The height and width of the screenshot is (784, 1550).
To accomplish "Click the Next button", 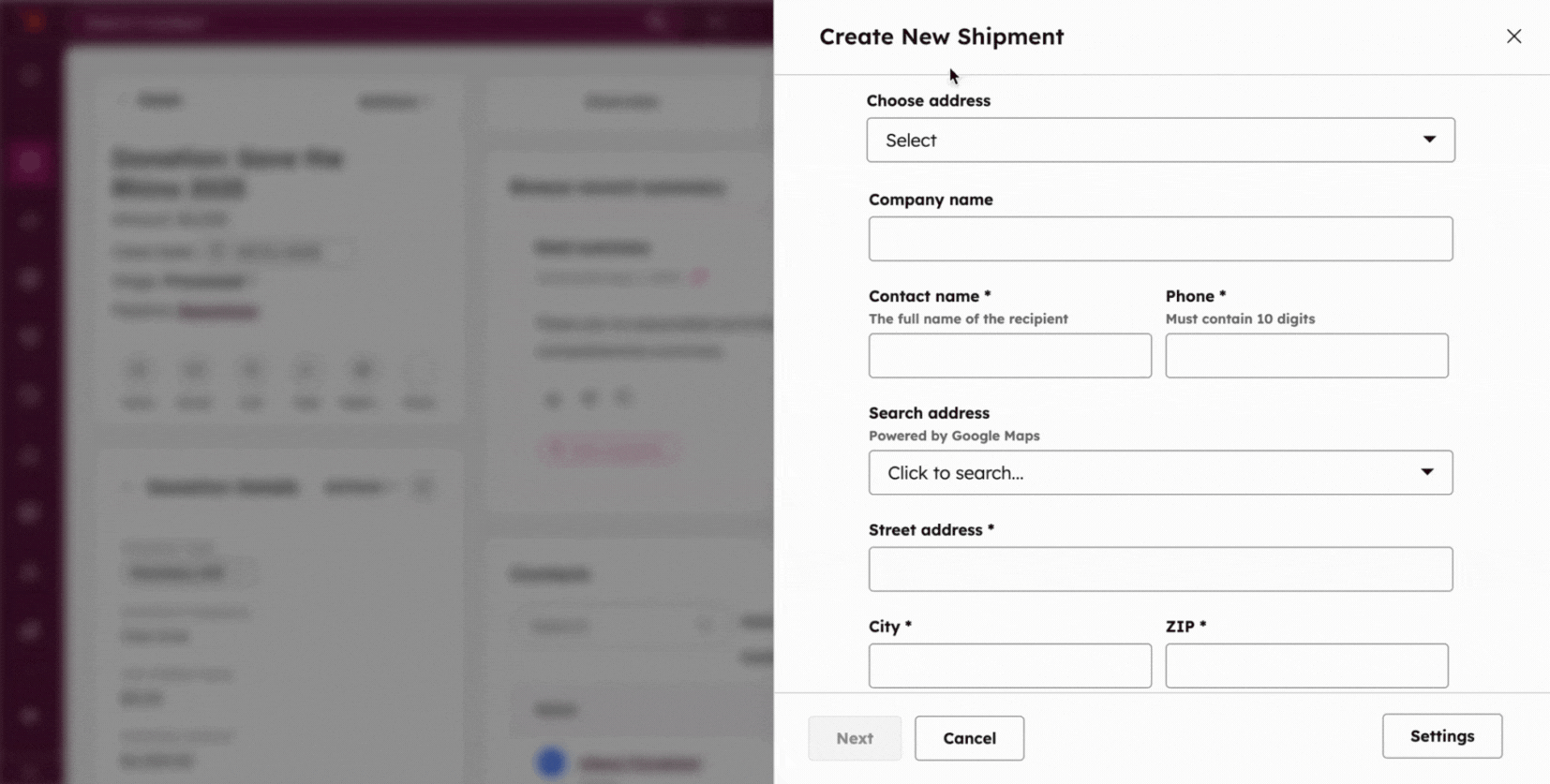I will [854, 738].
